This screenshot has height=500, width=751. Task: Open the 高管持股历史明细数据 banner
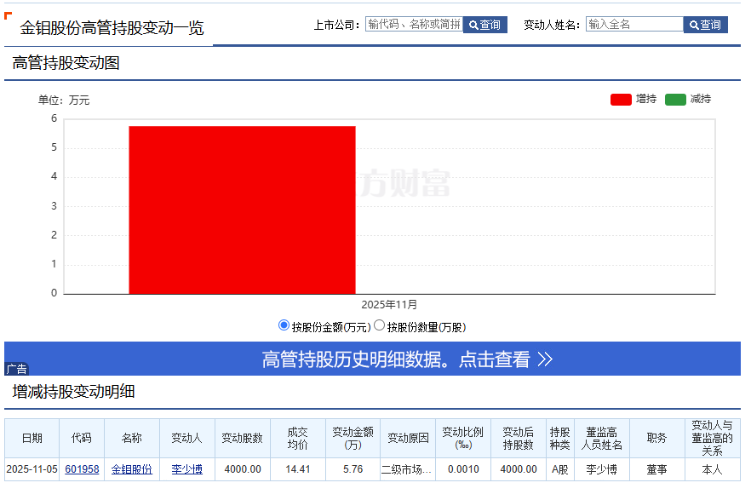tap(372, 359)
